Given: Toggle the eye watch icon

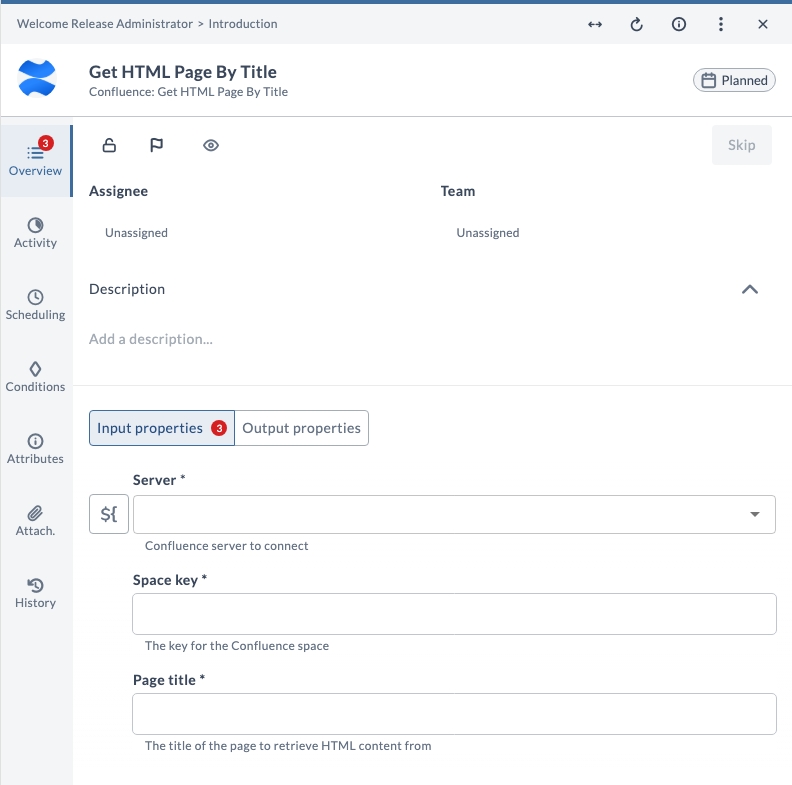Looking at the screenshot, I should (x=211, y=145).
